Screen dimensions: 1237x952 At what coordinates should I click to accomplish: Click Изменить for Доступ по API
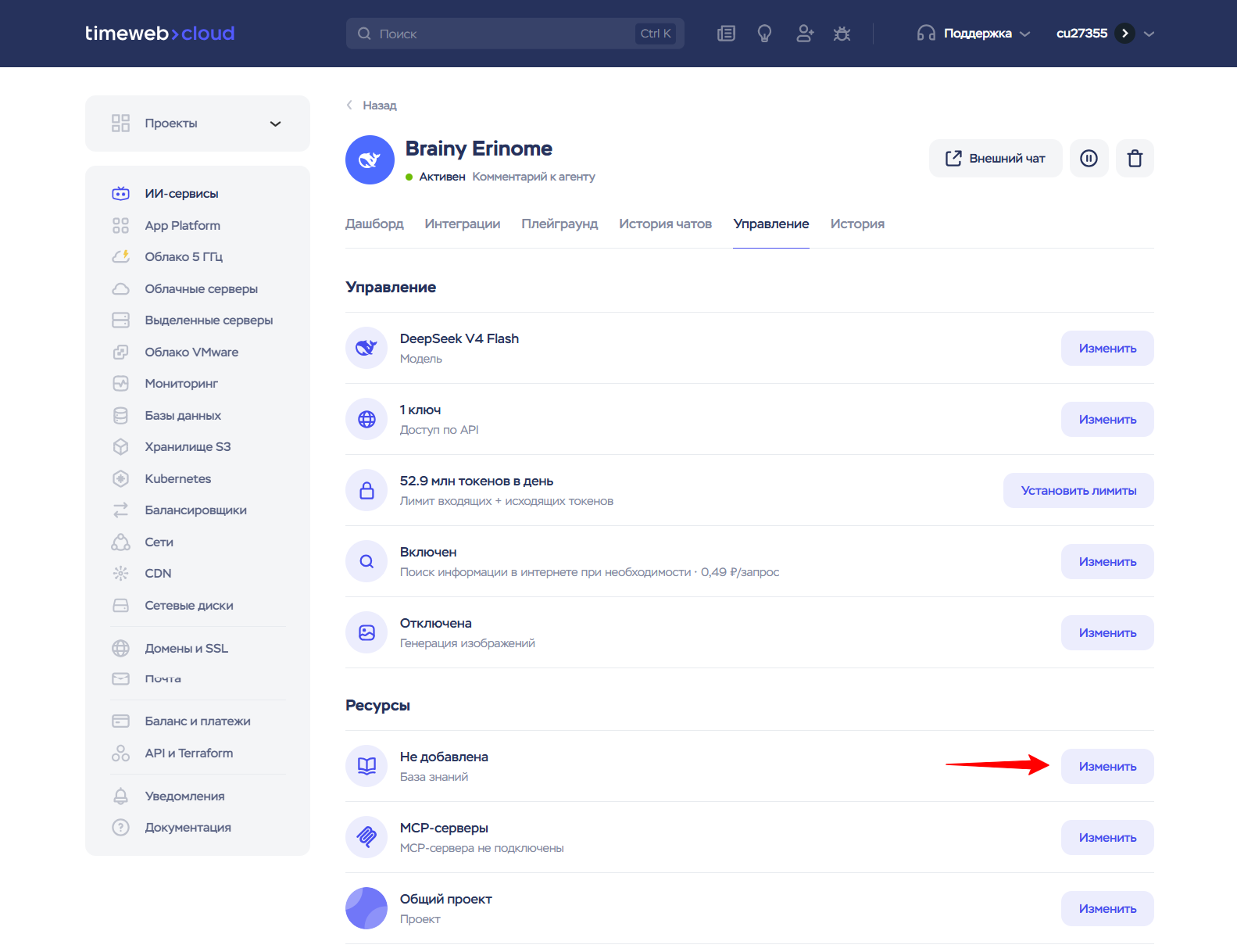(x=1107, y=419)
